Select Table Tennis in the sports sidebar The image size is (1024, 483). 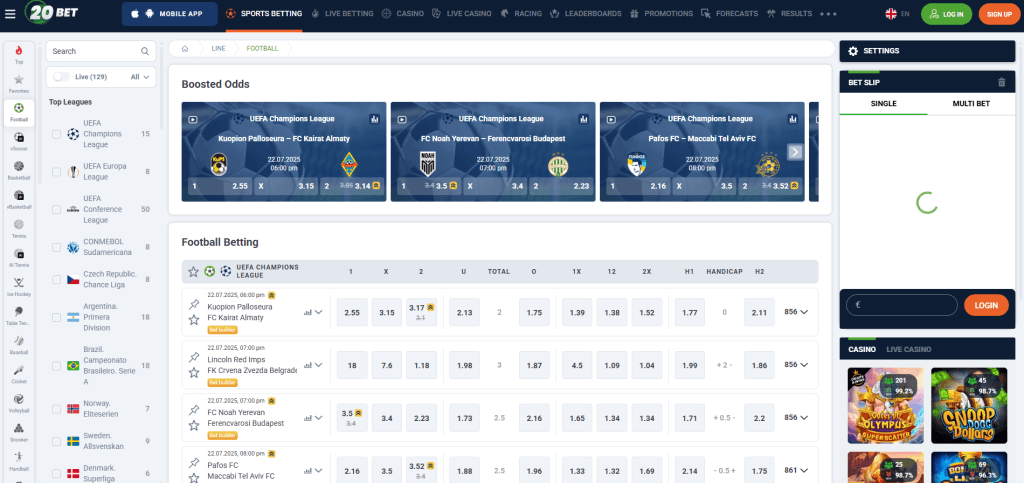click(19, 315)
